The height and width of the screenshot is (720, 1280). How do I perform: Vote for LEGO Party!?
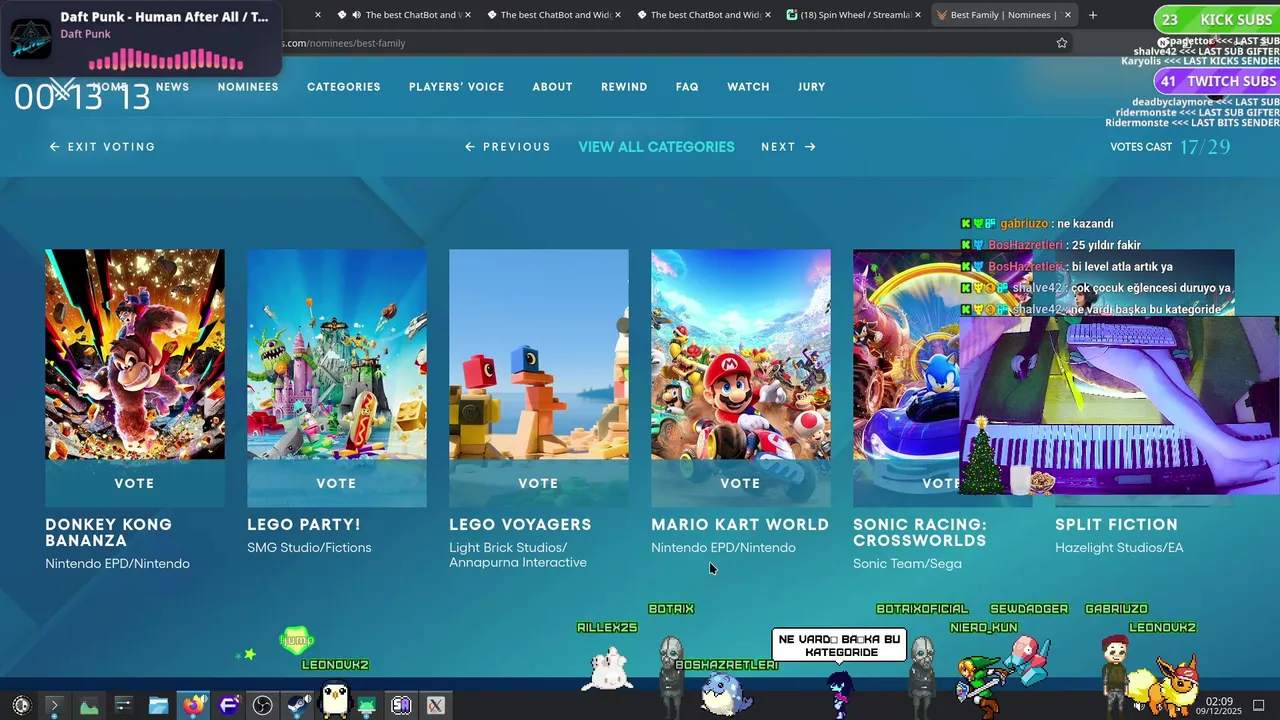337,483
